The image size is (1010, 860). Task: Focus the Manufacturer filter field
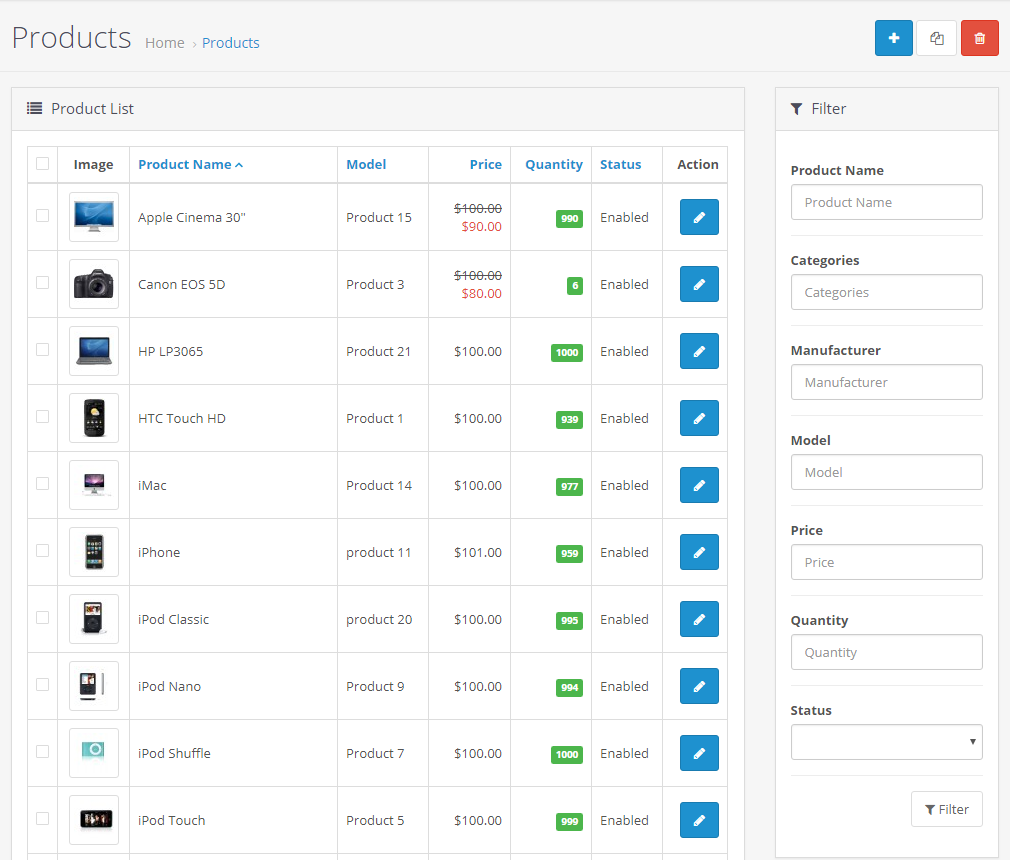(886, 383)
